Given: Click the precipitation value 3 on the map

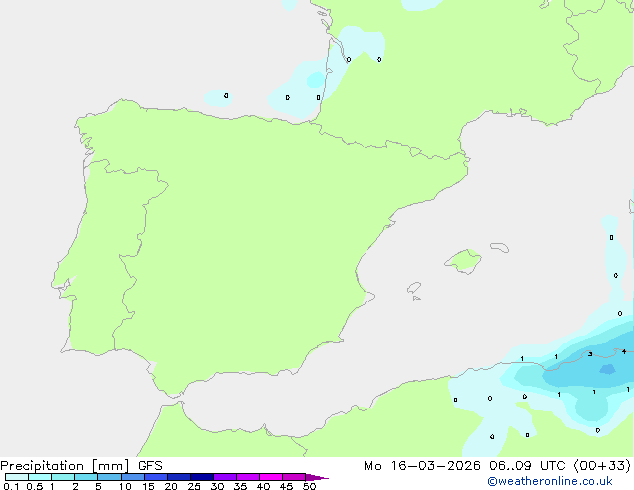Looking at the screenshot, I should tap(590, 354).
